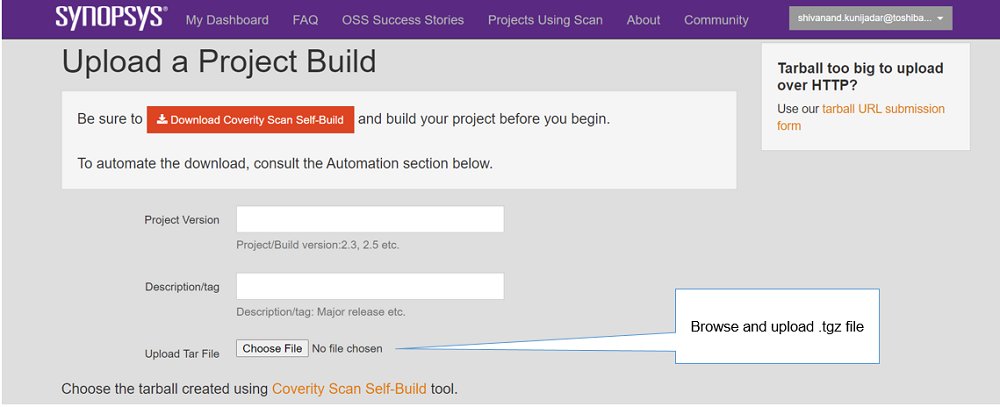1000x407 pixels.
Task: Open the Coverity Scan Self-Build link
Action: tap(349, 388)
